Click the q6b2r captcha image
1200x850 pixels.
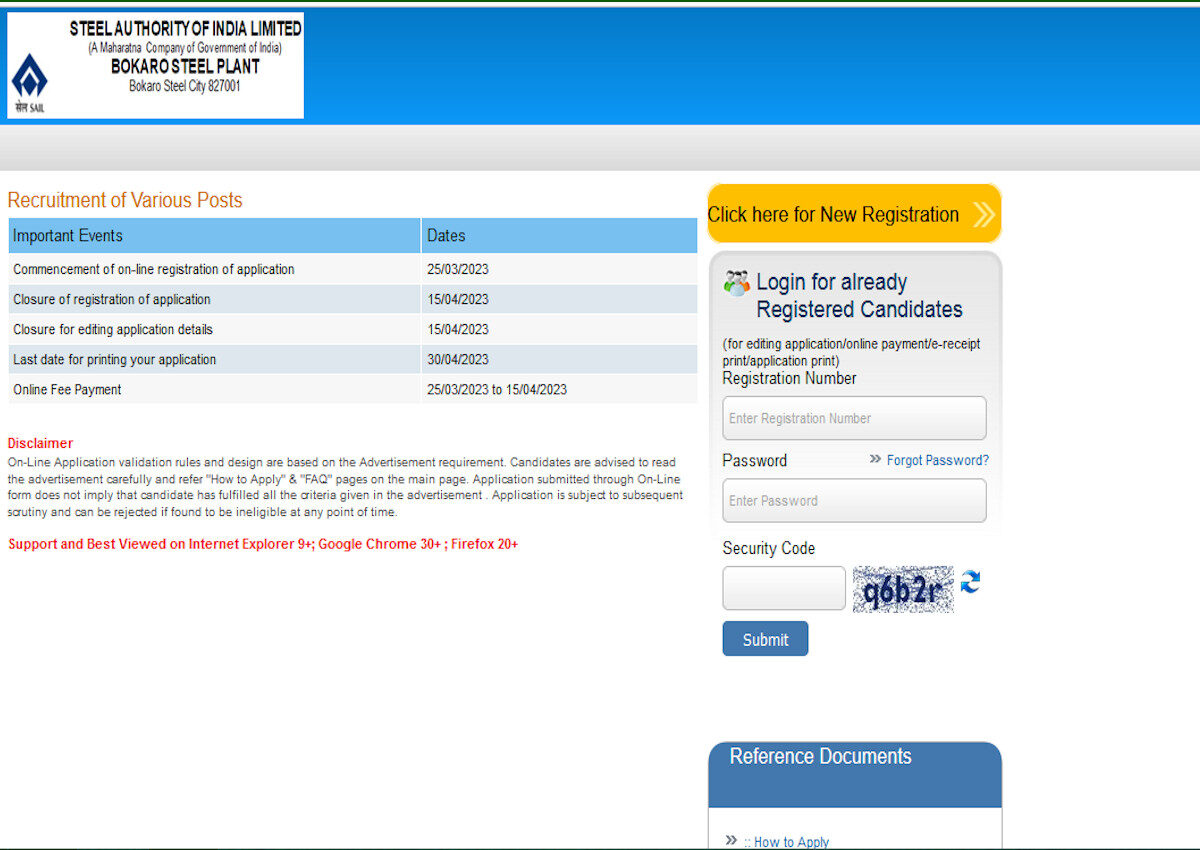tap(902, 588)
